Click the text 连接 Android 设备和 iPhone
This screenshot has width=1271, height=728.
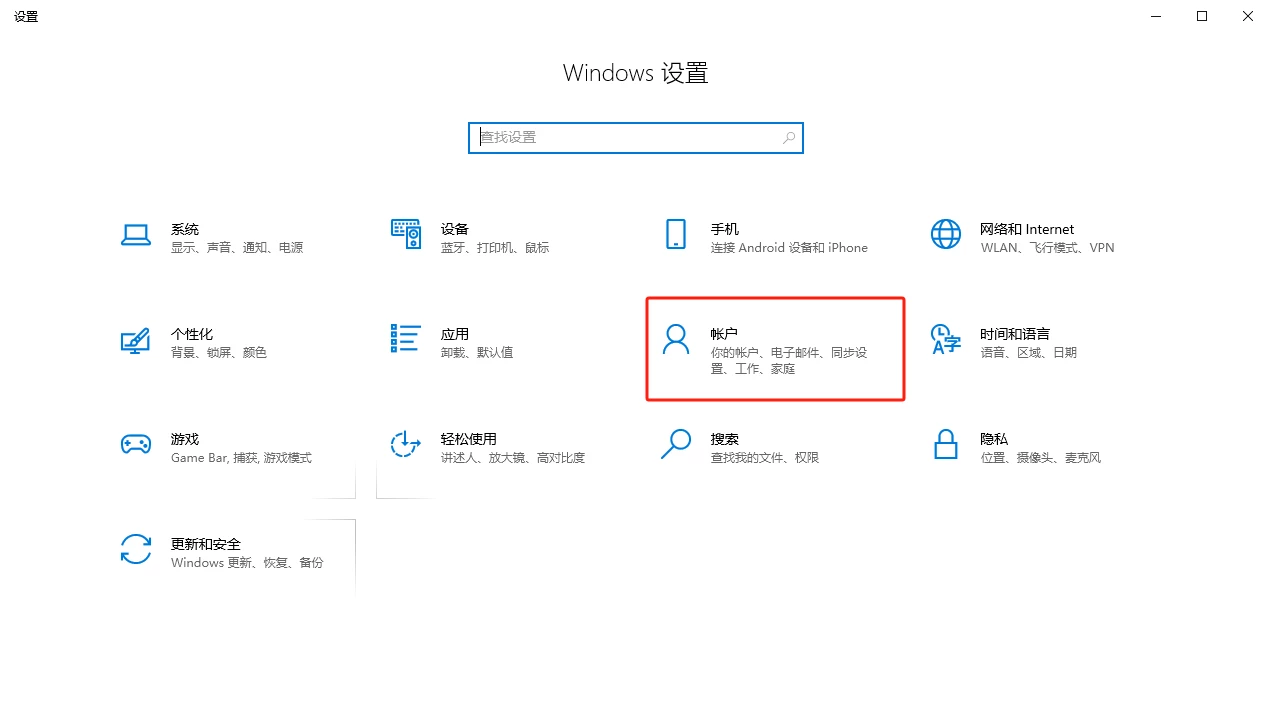(789, 248)
